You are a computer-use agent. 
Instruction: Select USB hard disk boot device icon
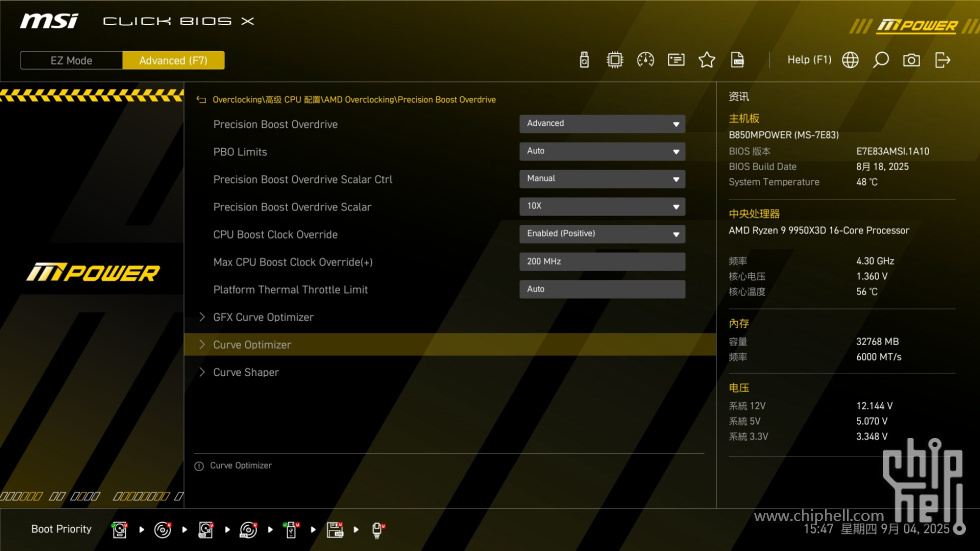pyautogui.click(x=206, y=530)
